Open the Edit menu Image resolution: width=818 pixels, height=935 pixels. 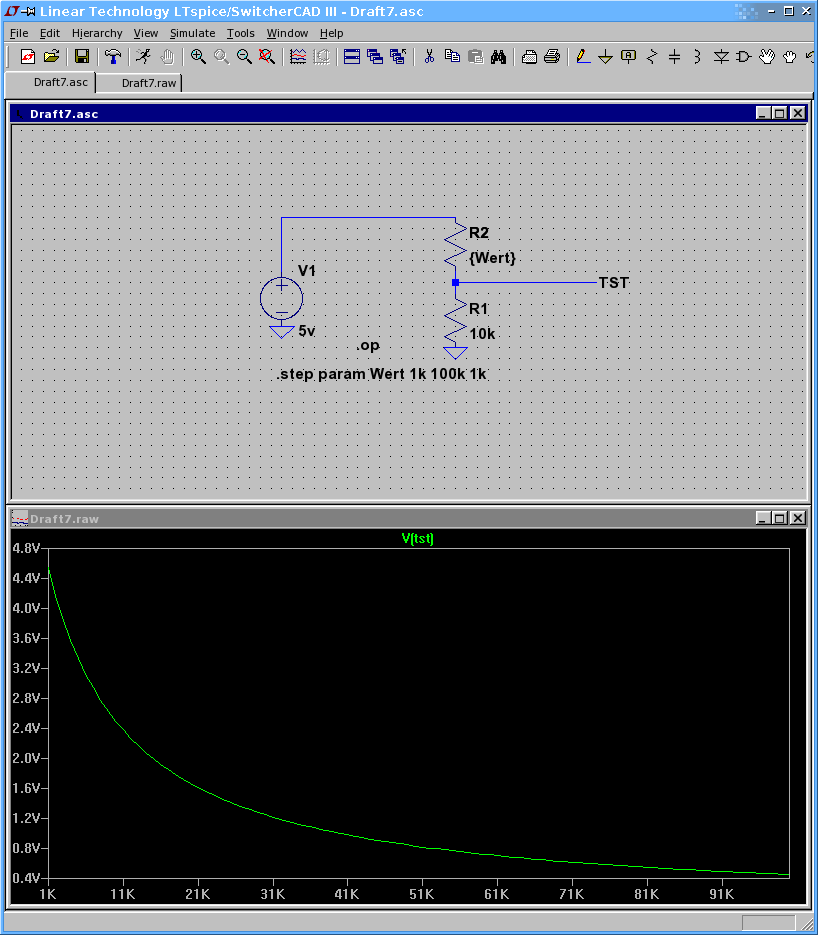pos(50,33)
